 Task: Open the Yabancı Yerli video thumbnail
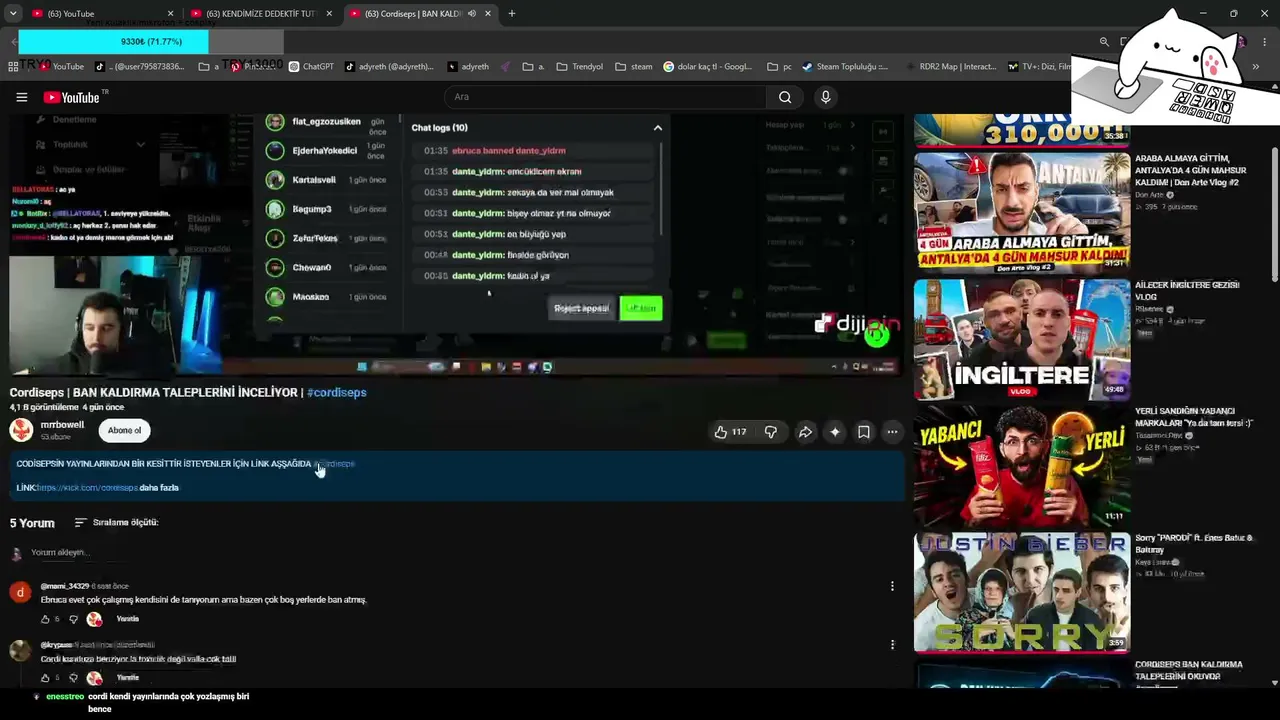(1022, 466)
